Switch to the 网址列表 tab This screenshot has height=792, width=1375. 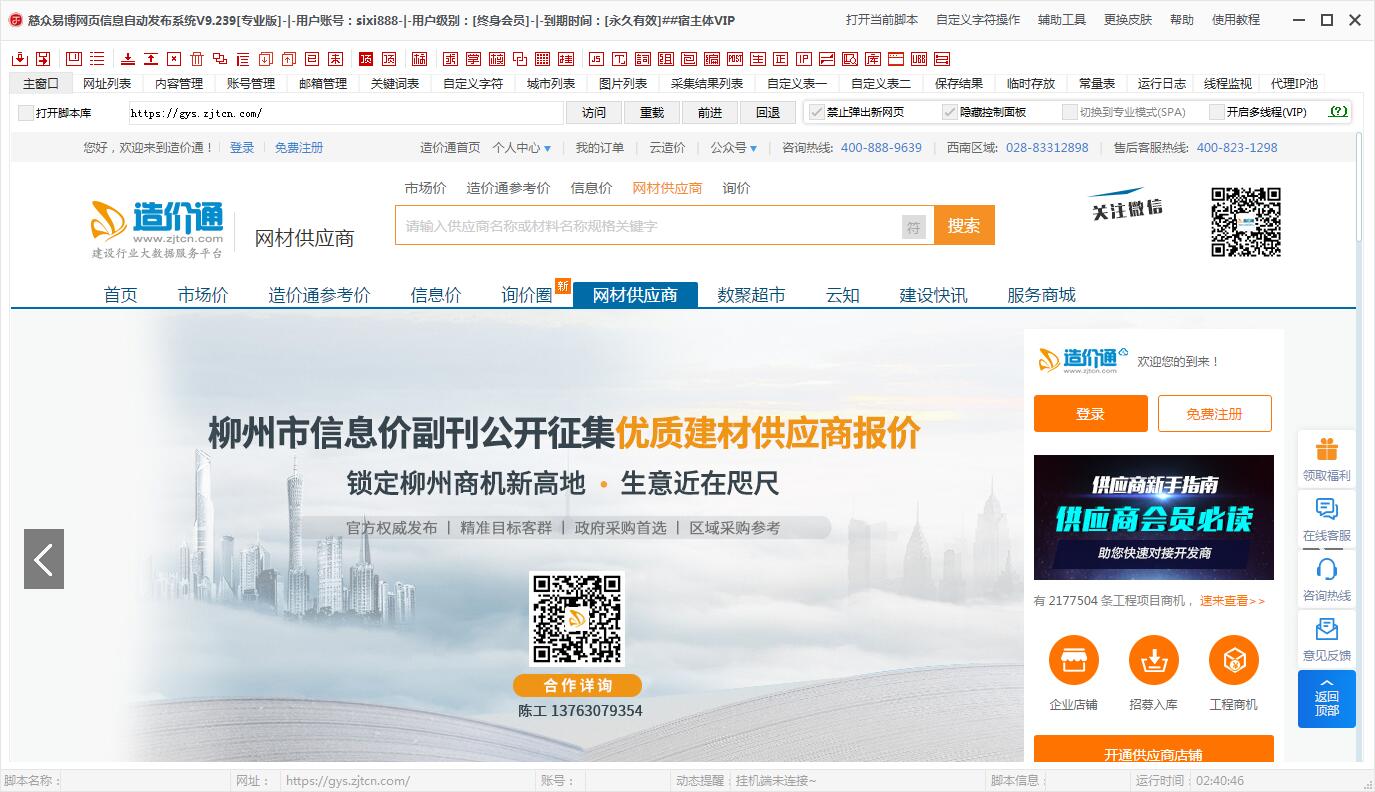(107, 83)
